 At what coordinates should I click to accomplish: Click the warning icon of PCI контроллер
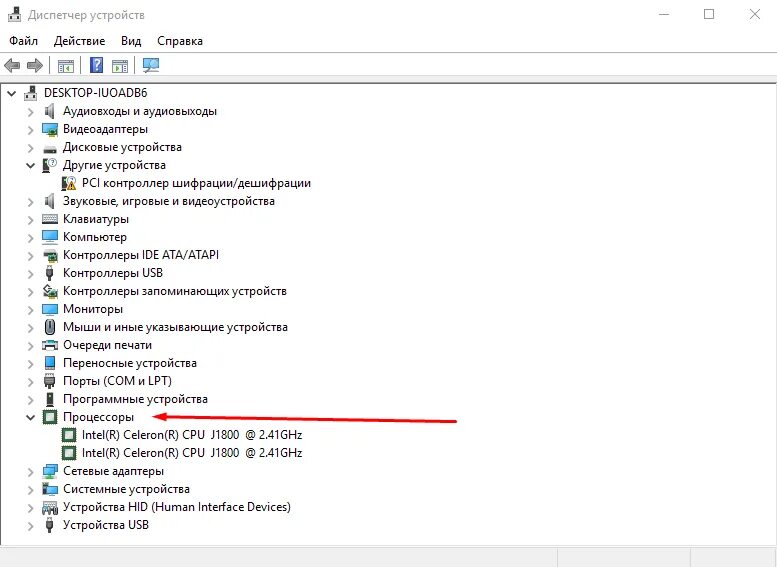pyautogui.click(x=69, y=183)
